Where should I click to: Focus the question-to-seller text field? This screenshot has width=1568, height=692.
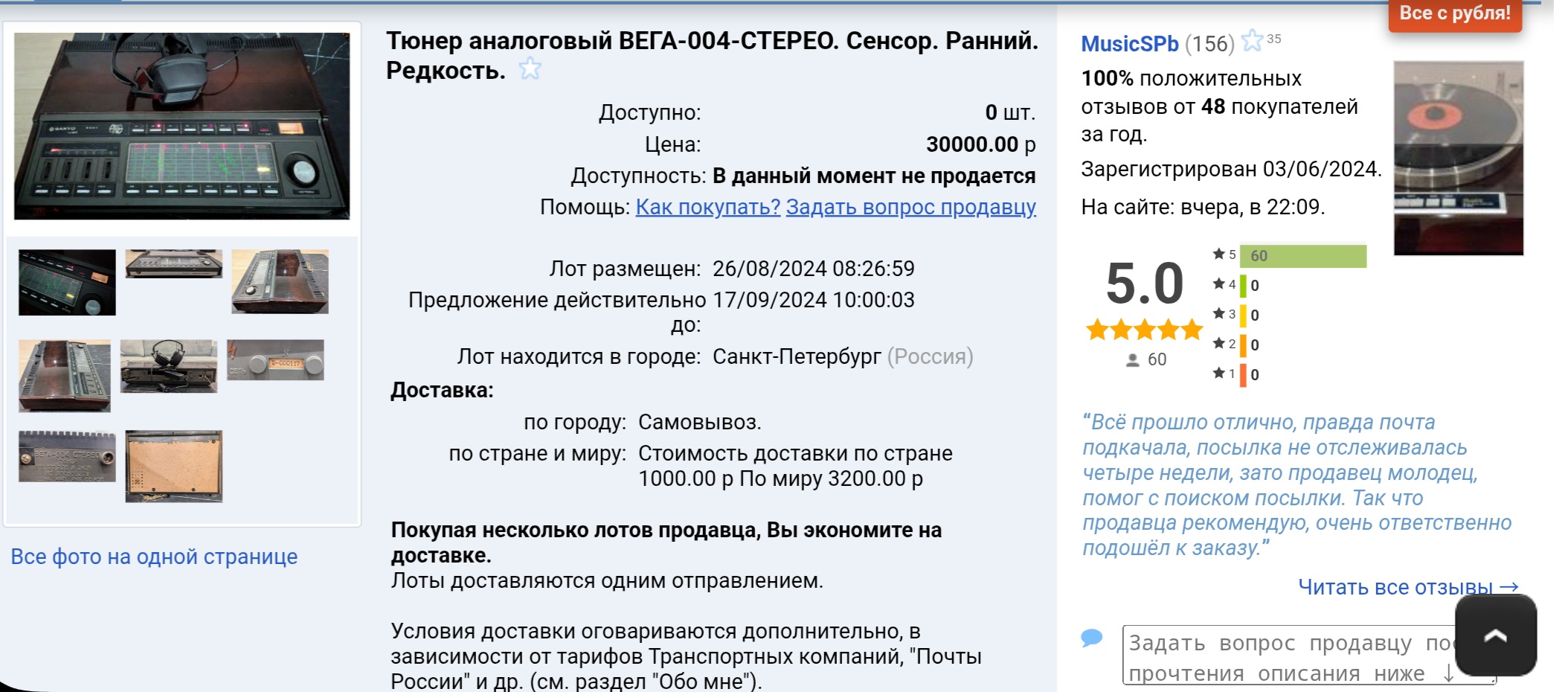coord(1287,655)
